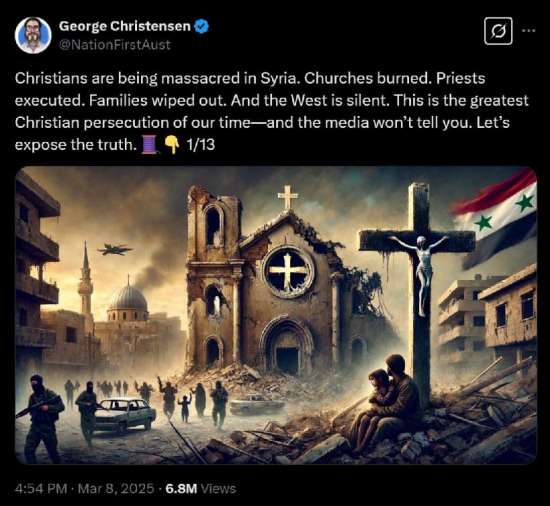
Task: Open the George Christensen display name
Action: pyautogui.click(x=125, y=26)
